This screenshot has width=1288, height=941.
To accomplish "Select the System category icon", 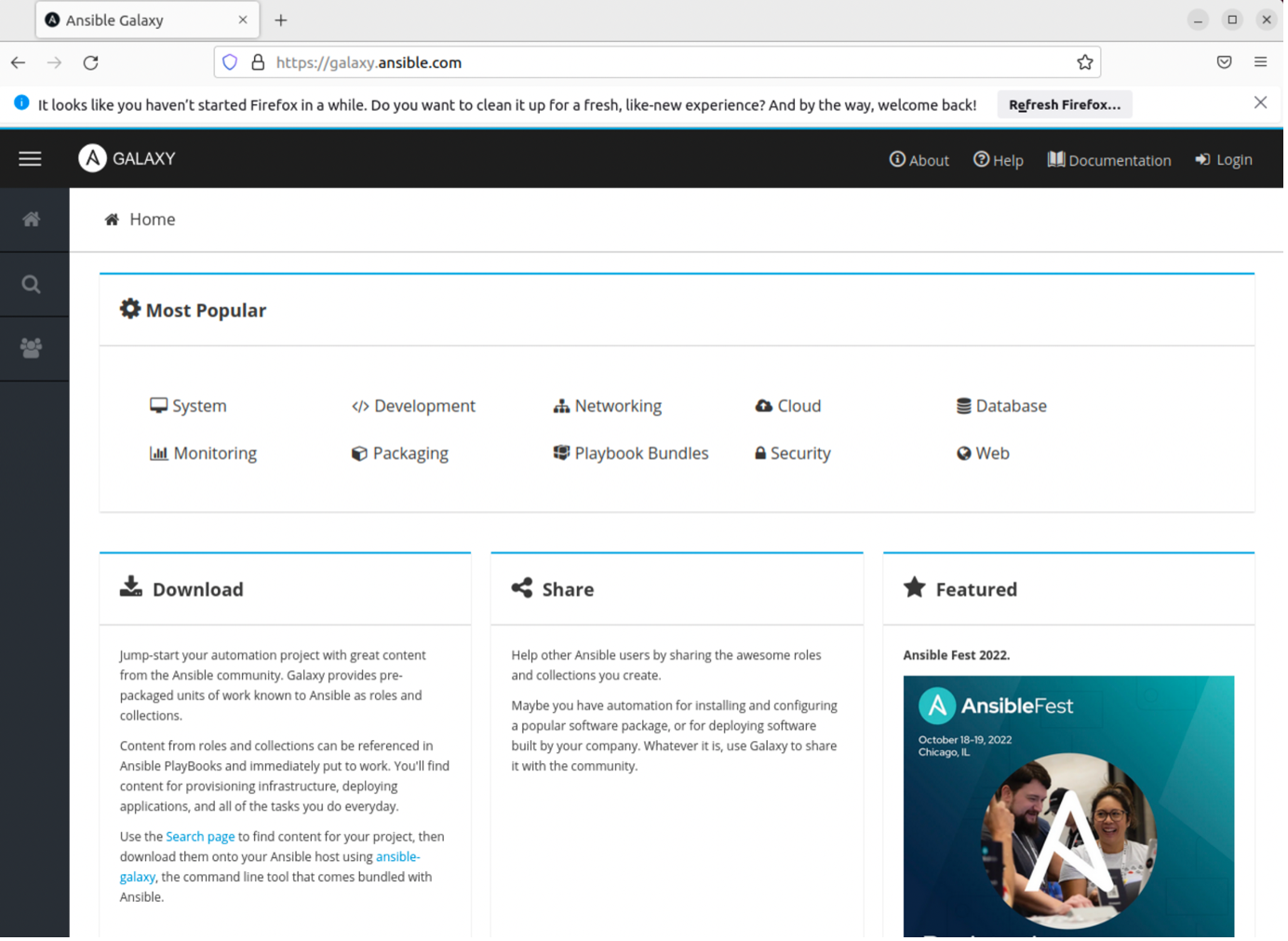I will tap(157, 405).
